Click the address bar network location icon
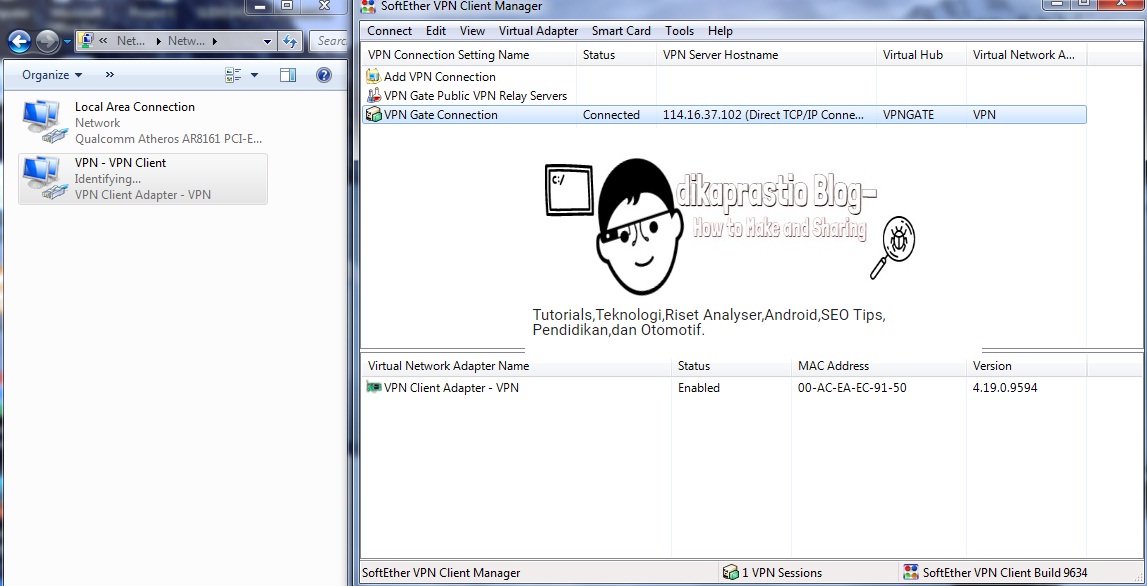The width and height of the screenshot is (1147, 586). point(86,41)
